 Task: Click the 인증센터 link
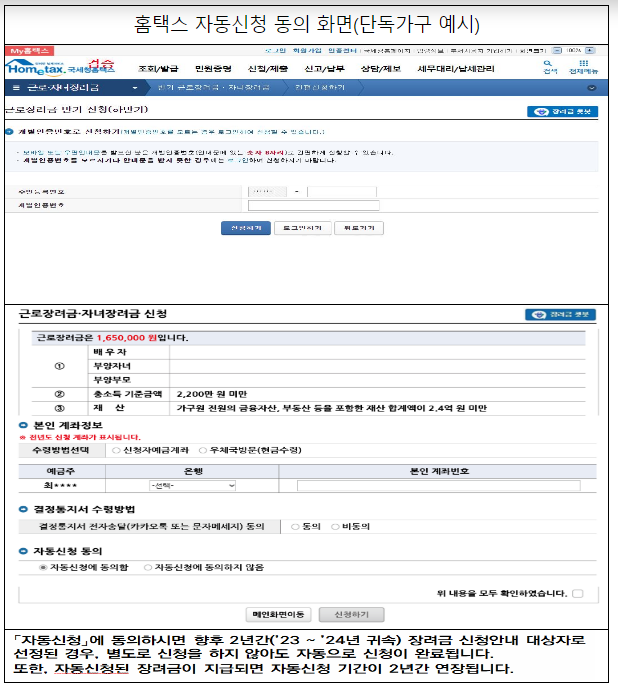(342, 51)
